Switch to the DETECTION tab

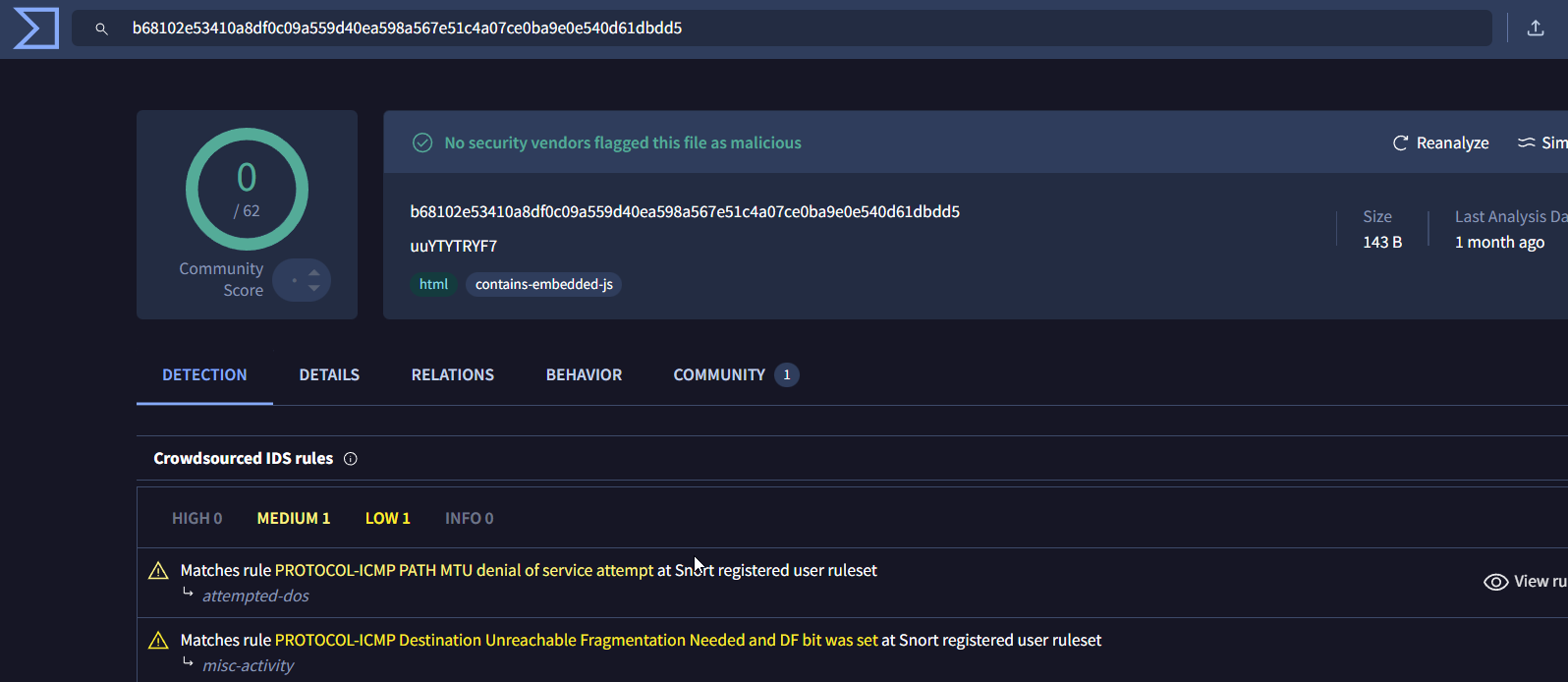click(x=204, y=375)
